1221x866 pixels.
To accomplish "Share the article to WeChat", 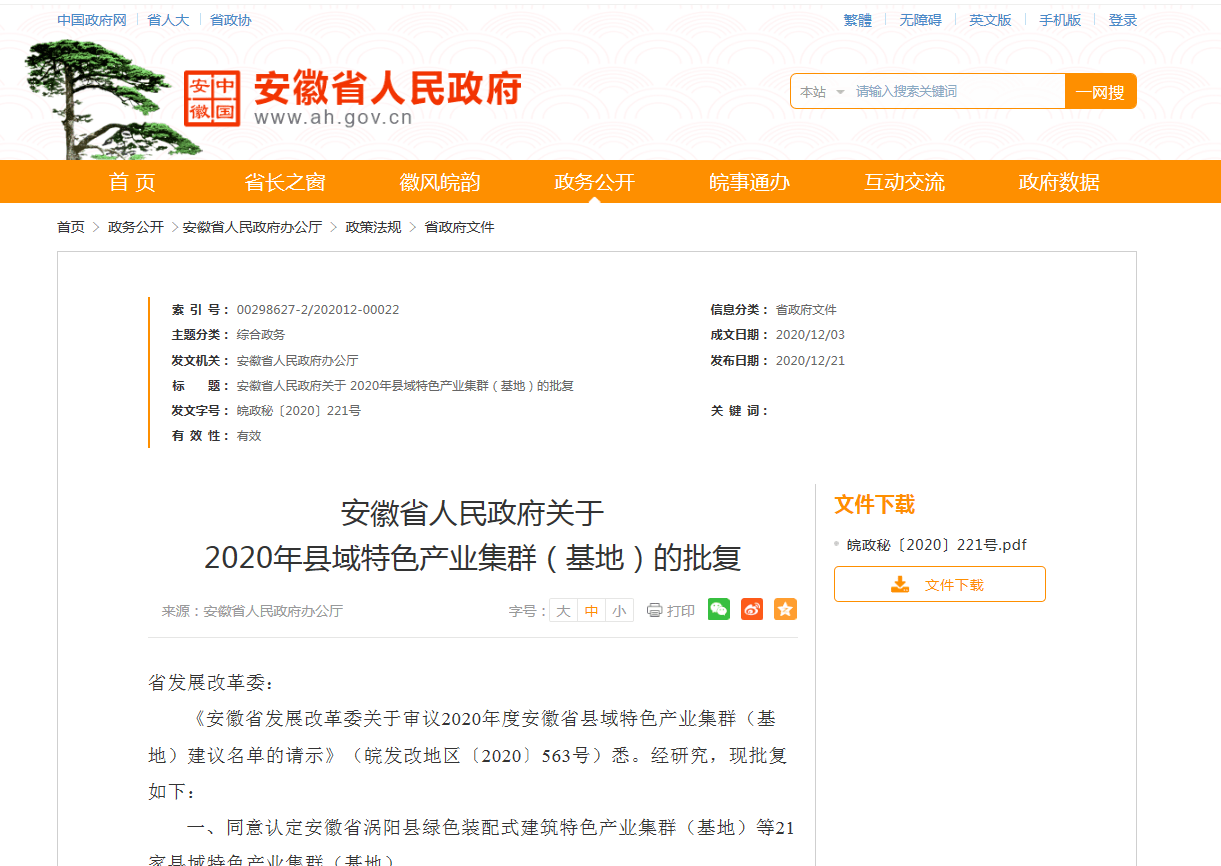I will tap(718, 609).
